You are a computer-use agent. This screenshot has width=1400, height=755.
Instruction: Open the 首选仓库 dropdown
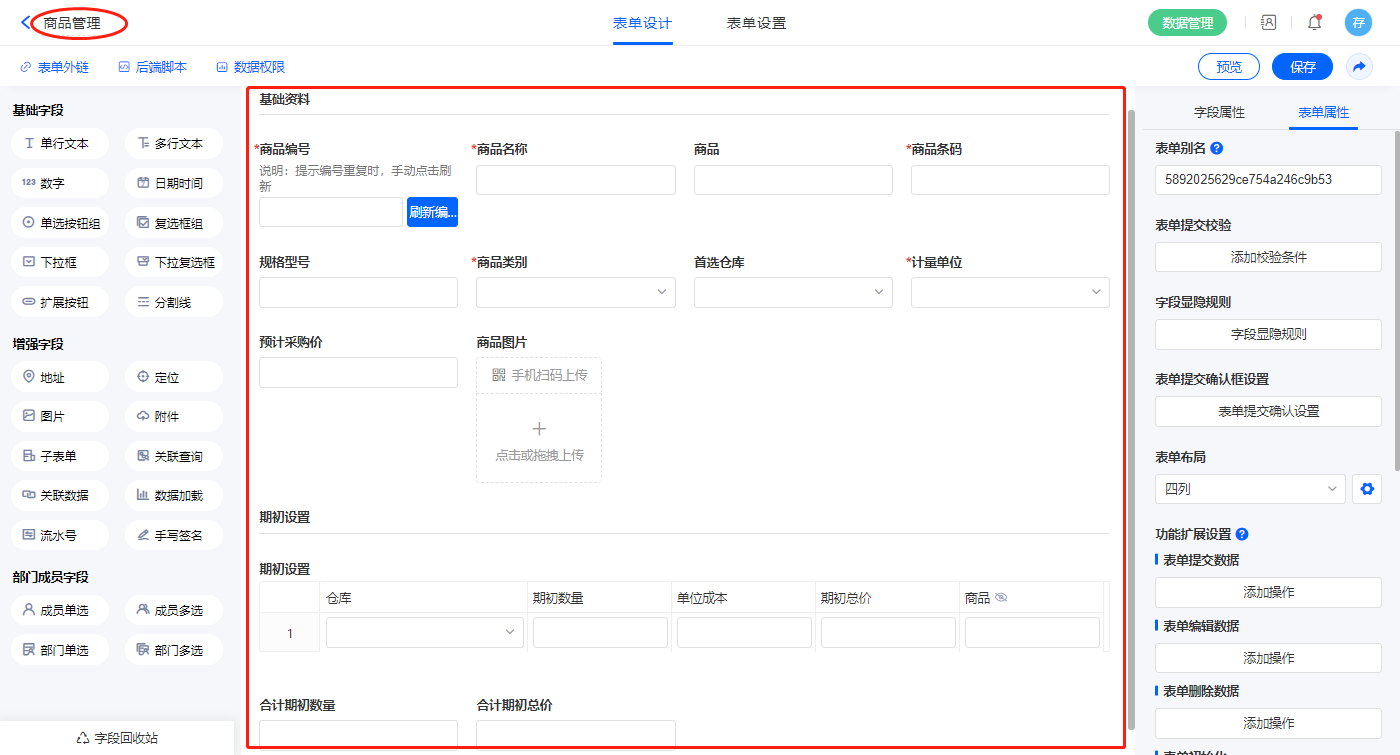[x=793, y=292]
